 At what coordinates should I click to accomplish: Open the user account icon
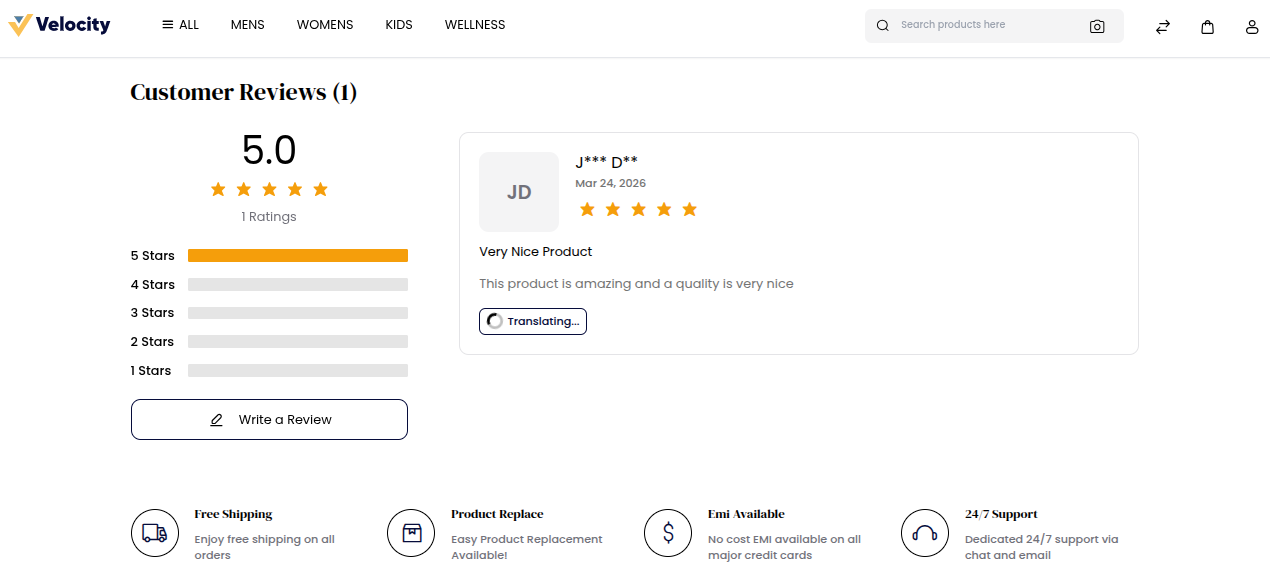[x=1252, y=27]
